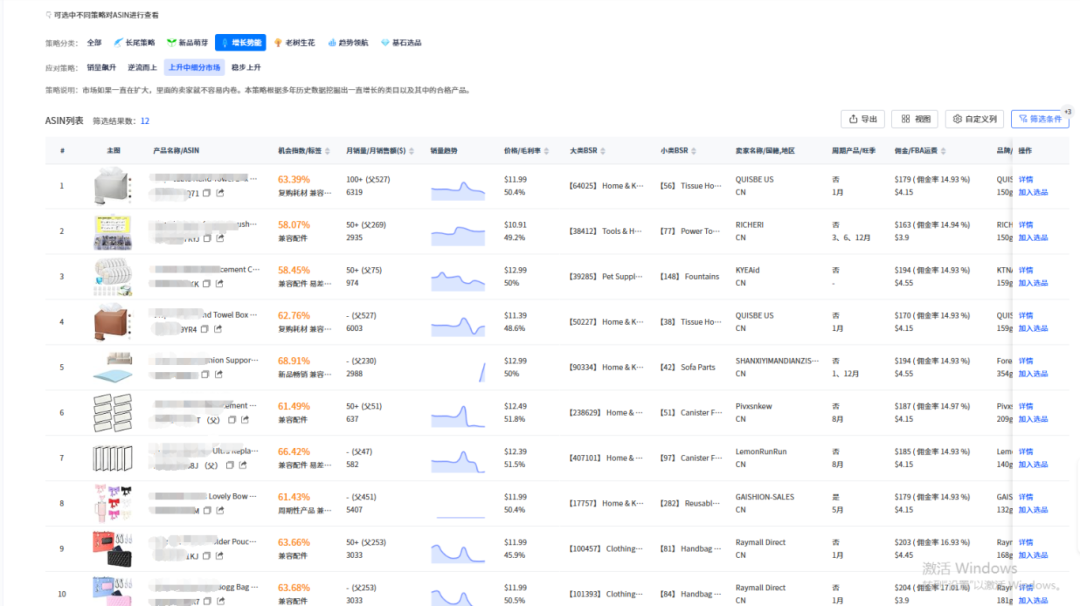
Task: Choose the 销量飙升 sub-strategy
Action: (101, 67)
